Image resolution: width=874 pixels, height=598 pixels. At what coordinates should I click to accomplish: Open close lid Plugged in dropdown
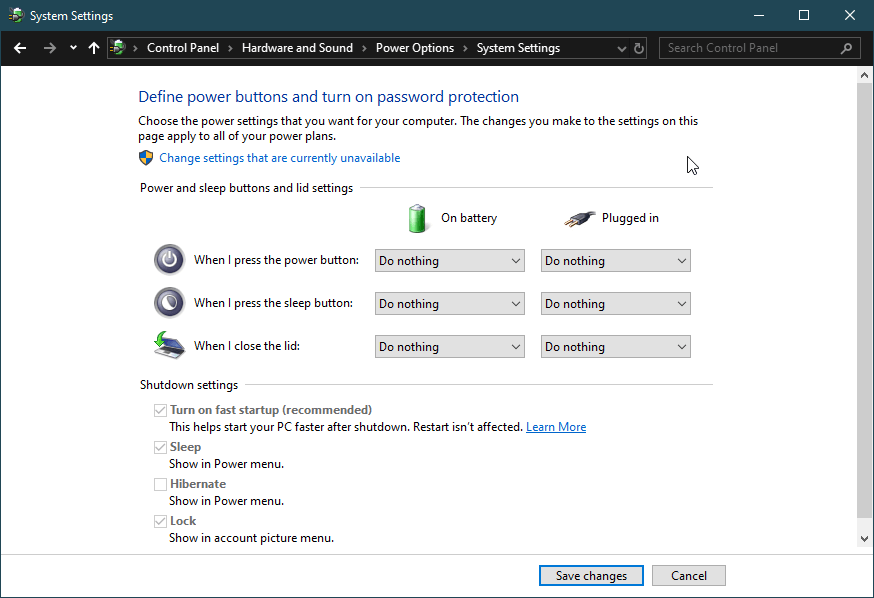(x=616, y=347)
